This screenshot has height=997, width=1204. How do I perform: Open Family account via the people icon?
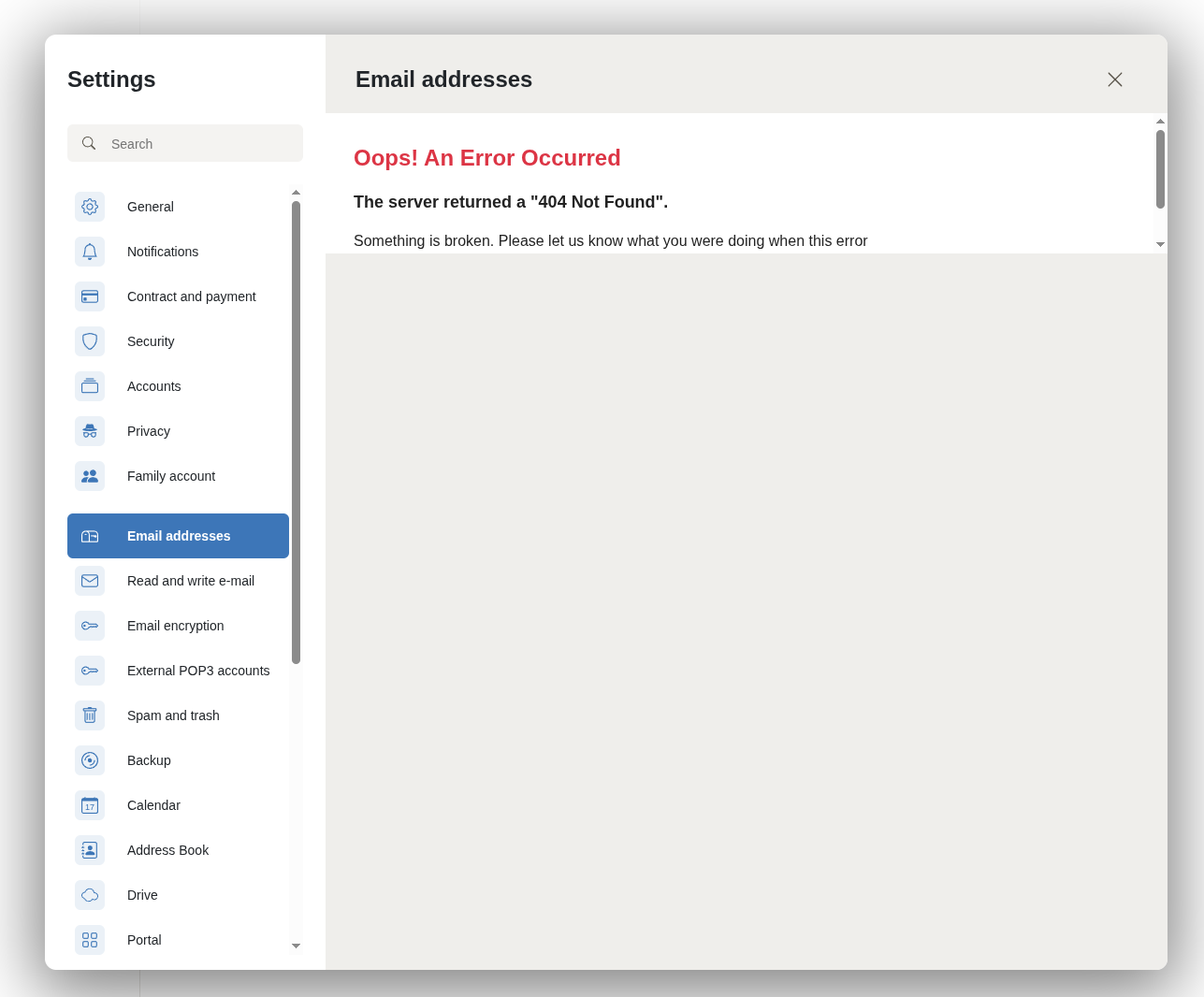pyautogui.click(x=90, y=476)
